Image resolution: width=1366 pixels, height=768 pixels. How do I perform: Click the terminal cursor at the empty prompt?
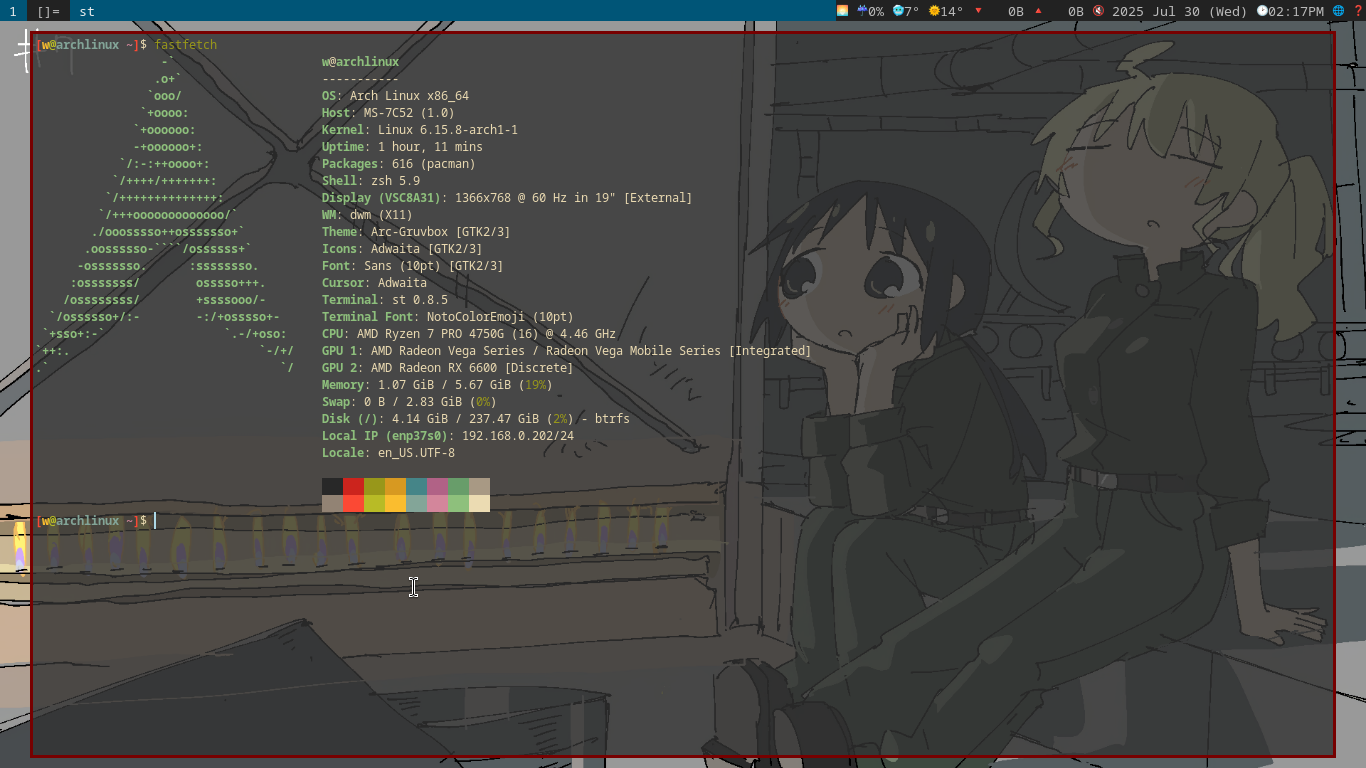(155, 521)
